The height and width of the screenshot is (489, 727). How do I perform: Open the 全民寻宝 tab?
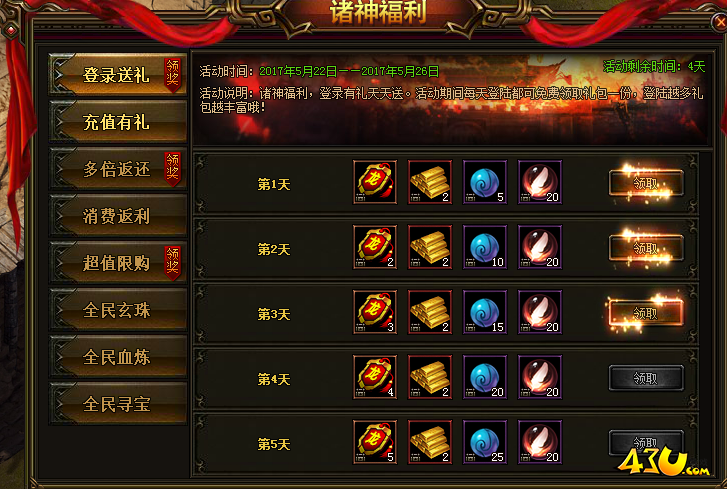118,404
